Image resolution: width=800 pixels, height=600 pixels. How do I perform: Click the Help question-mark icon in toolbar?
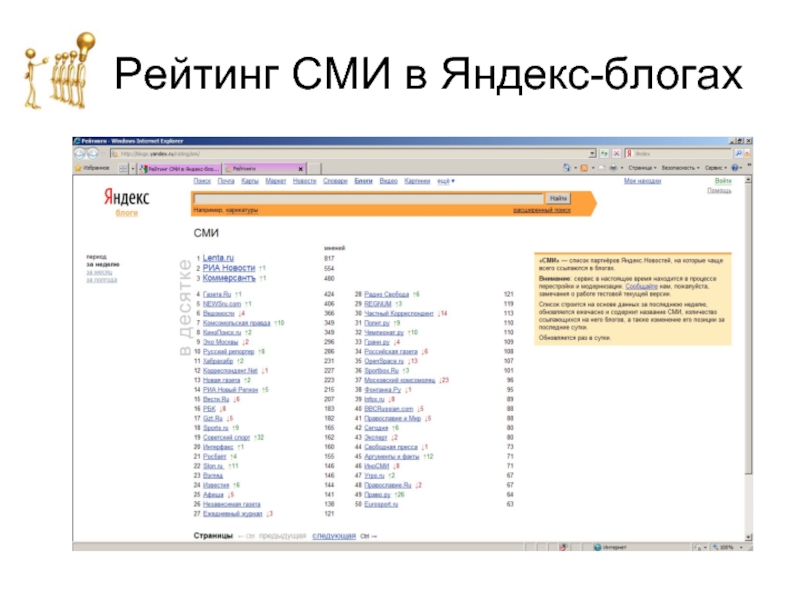735,167
